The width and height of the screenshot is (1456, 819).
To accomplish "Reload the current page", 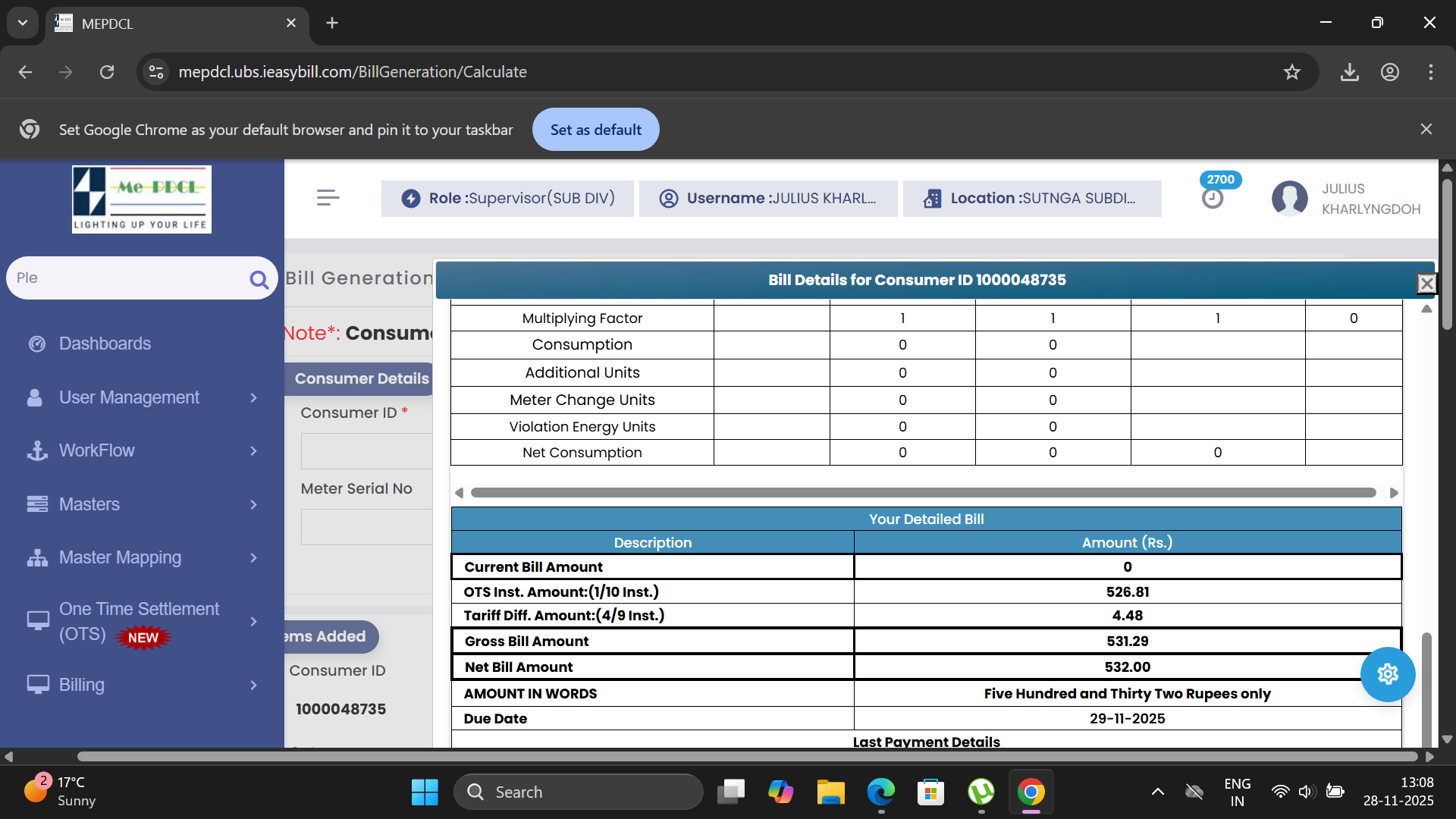I will click(107, 72).
